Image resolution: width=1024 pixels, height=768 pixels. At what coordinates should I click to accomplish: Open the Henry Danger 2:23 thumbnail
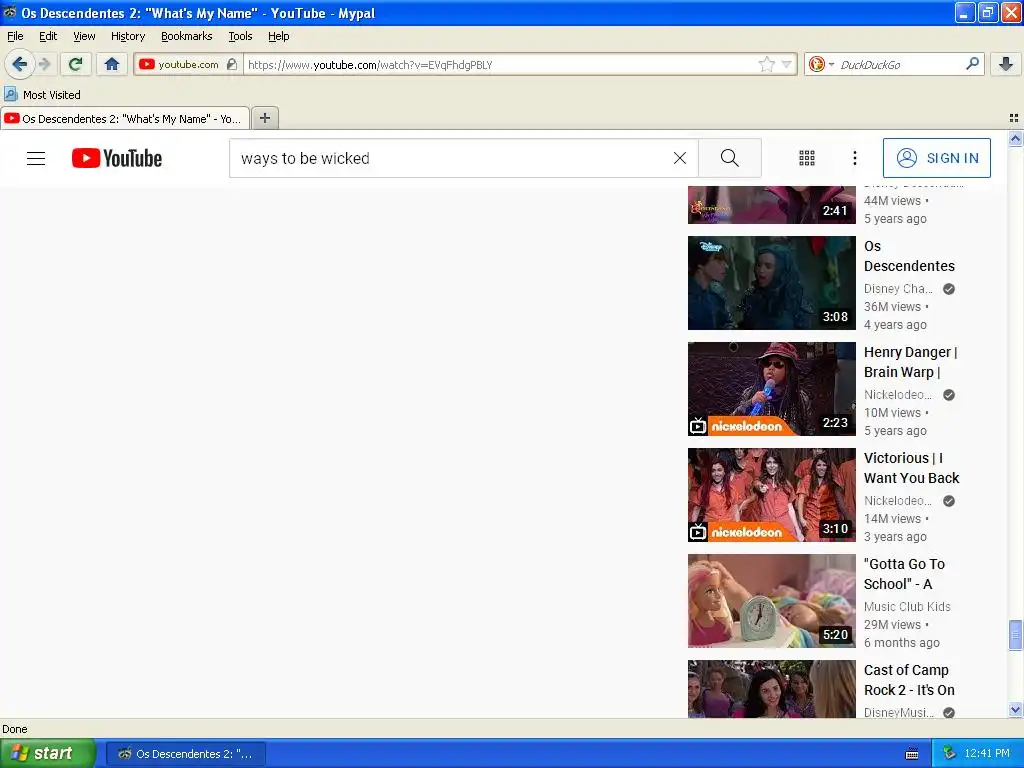pos(771,389)
